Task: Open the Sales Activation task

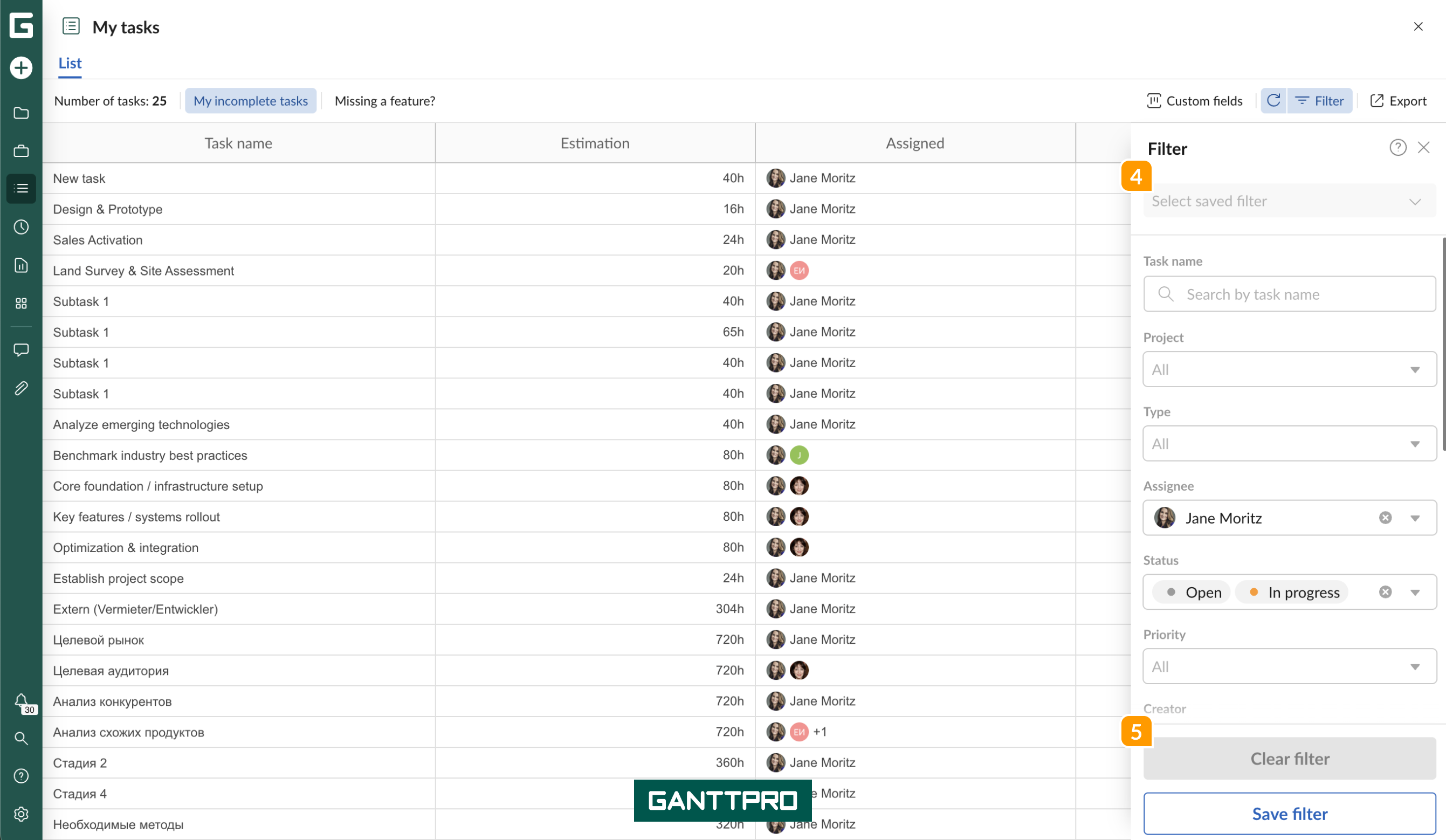Action: [x=98, y=240]
